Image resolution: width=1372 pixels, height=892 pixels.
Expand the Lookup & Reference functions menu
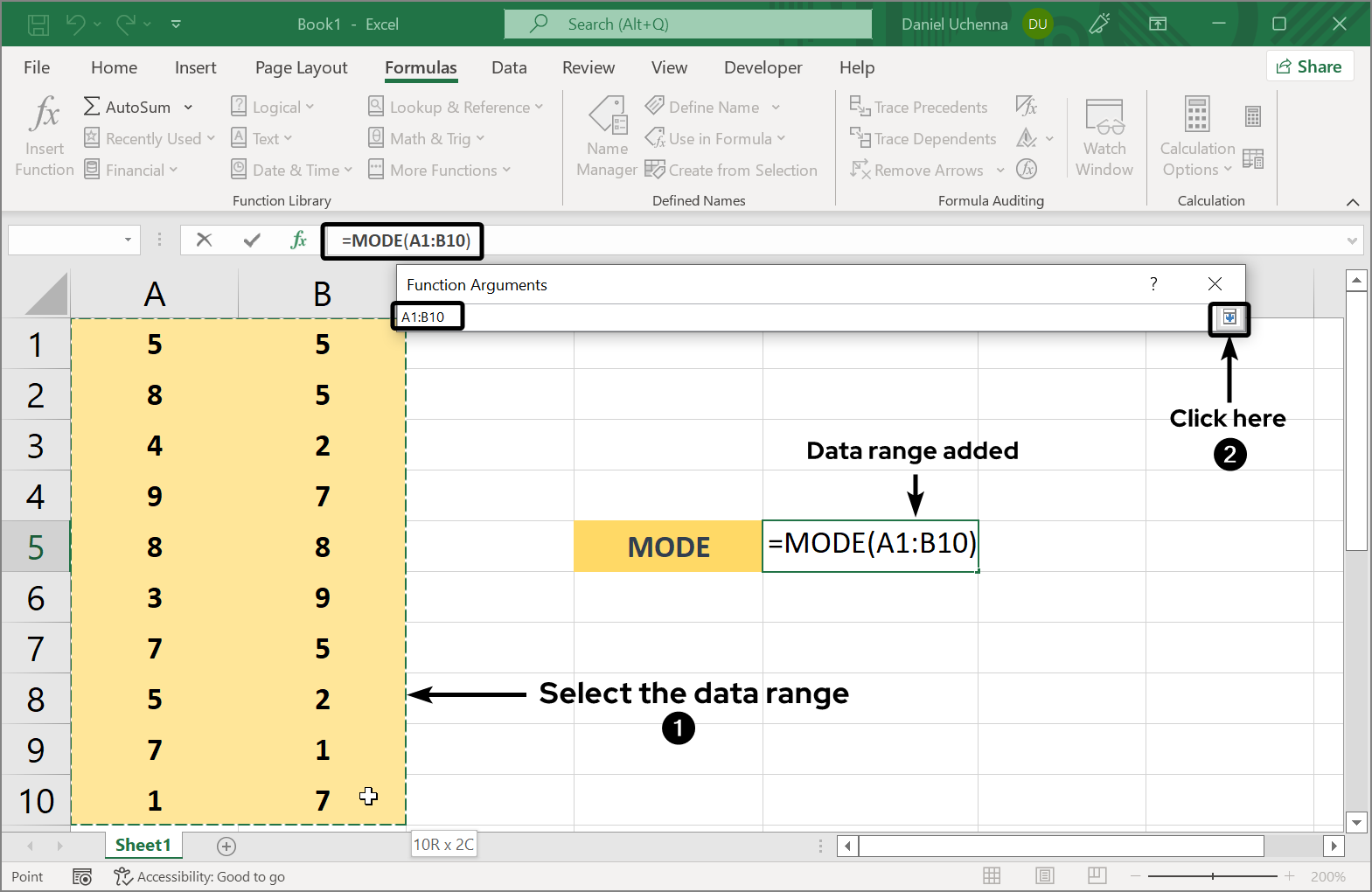point(456,108)
